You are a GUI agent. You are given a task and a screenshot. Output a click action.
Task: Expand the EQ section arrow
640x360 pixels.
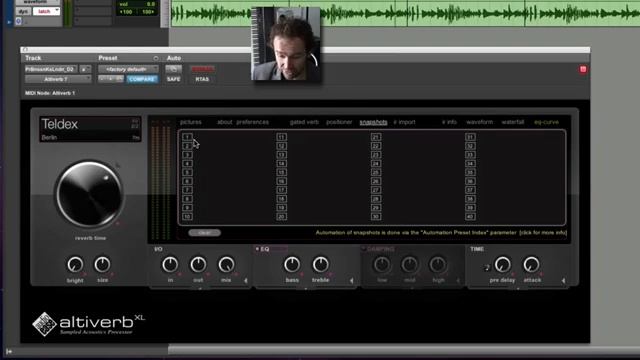click(351, 280)
